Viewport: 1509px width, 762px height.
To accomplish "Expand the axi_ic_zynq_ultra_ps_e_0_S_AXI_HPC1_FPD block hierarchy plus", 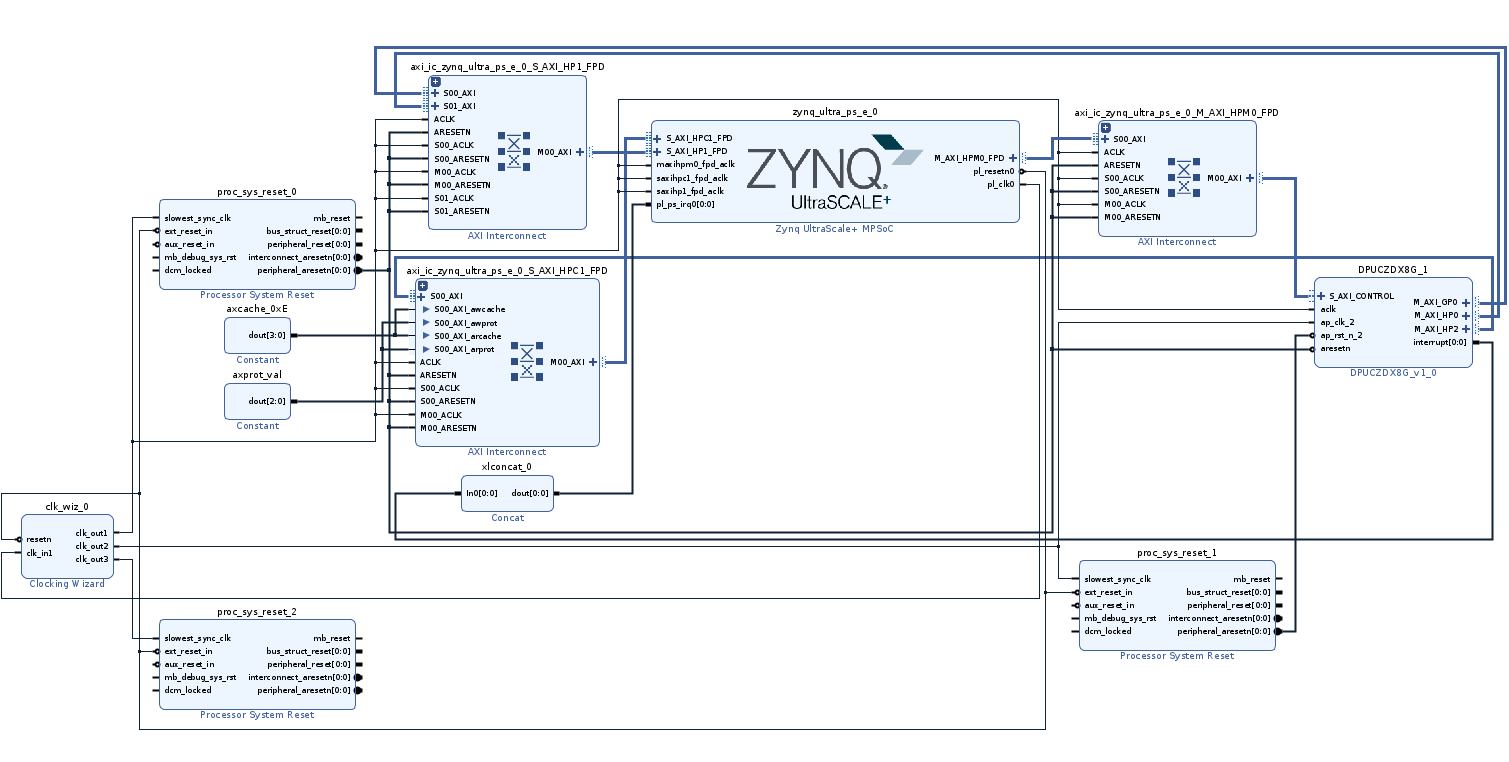I will click(422, 285).
